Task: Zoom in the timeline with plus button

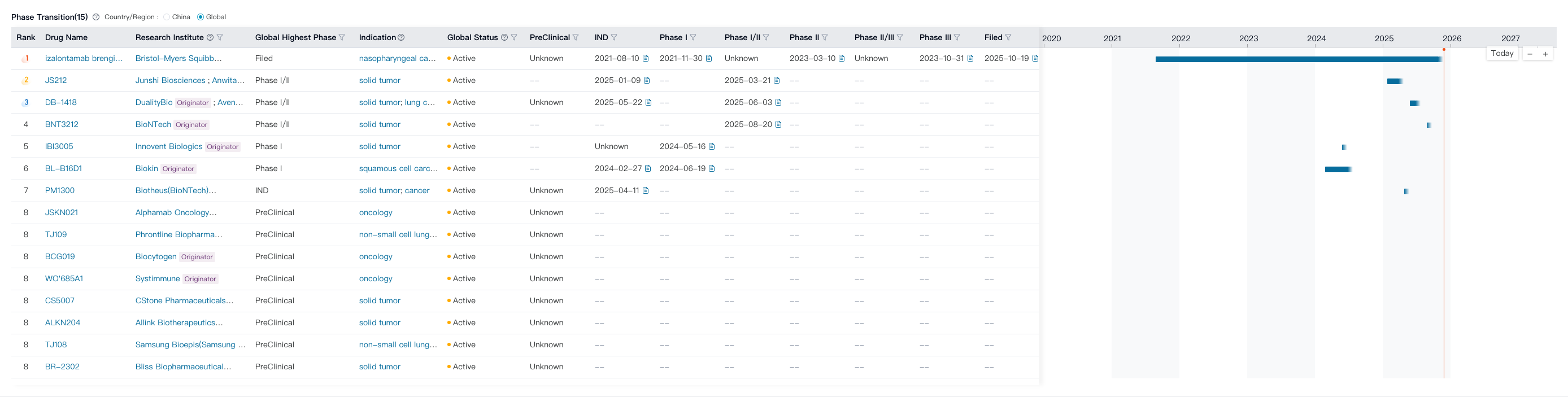Action: point(1545,54)
